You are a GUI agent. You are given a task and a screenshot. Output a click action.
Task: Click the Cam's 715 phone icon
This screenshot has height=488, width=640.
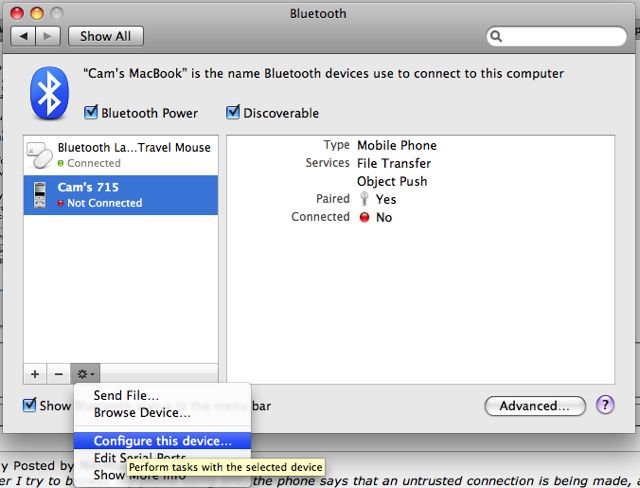pyautogui.click(x=40, y=195)
